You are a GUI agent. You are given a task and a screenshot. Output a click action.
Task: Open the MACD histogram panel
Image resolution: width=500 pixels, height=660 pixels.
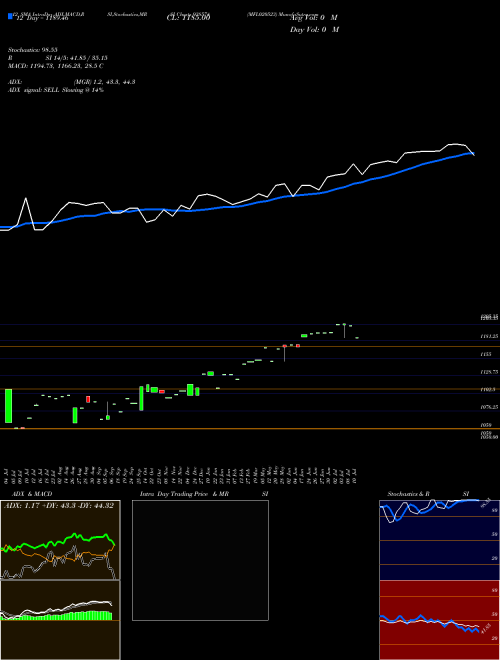coord(60,620)
